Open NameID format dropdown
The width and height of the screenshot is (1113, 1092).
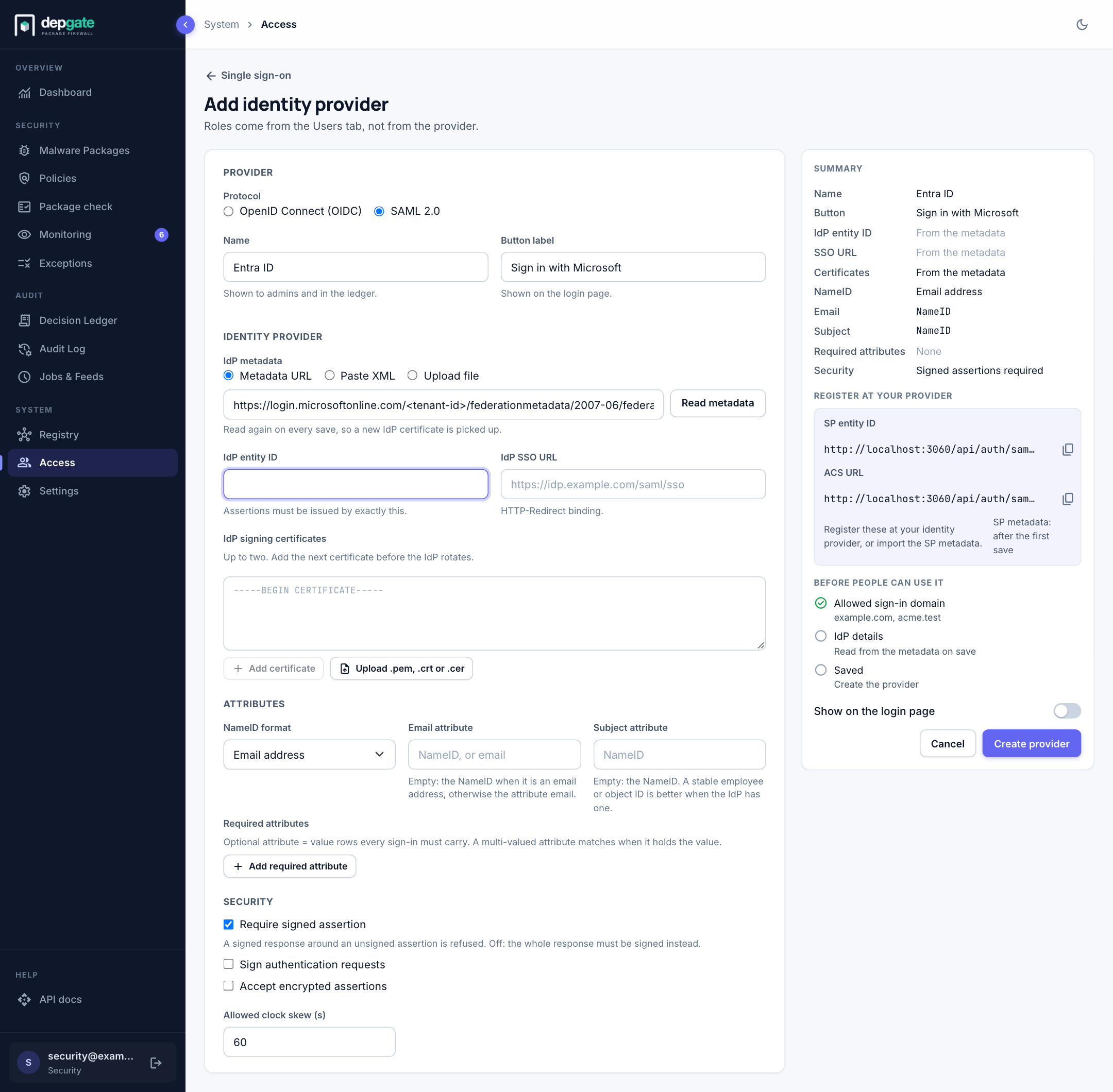pos(309,755)
